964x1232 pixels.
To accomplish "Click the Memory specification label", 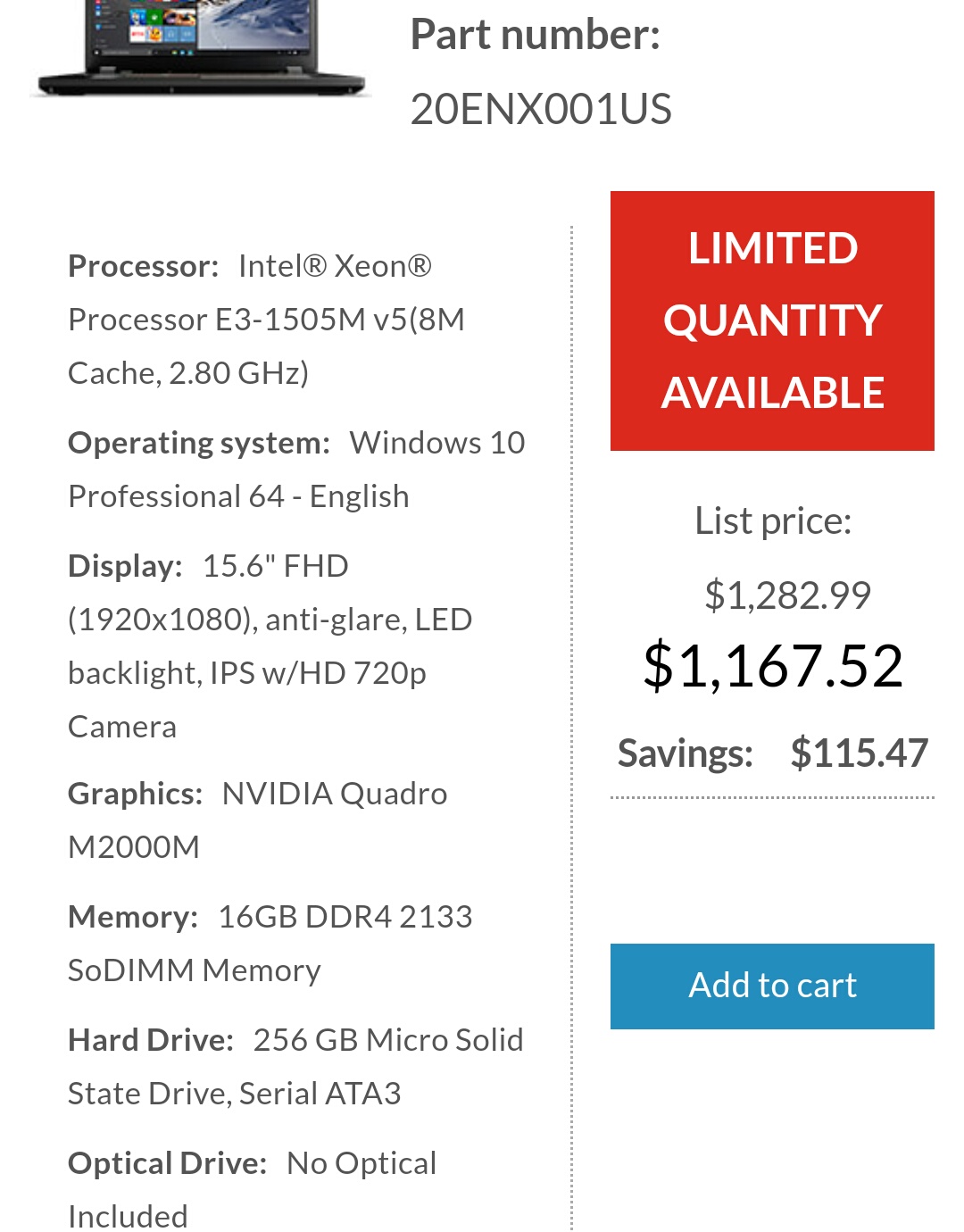I will [x=133, y=917].
